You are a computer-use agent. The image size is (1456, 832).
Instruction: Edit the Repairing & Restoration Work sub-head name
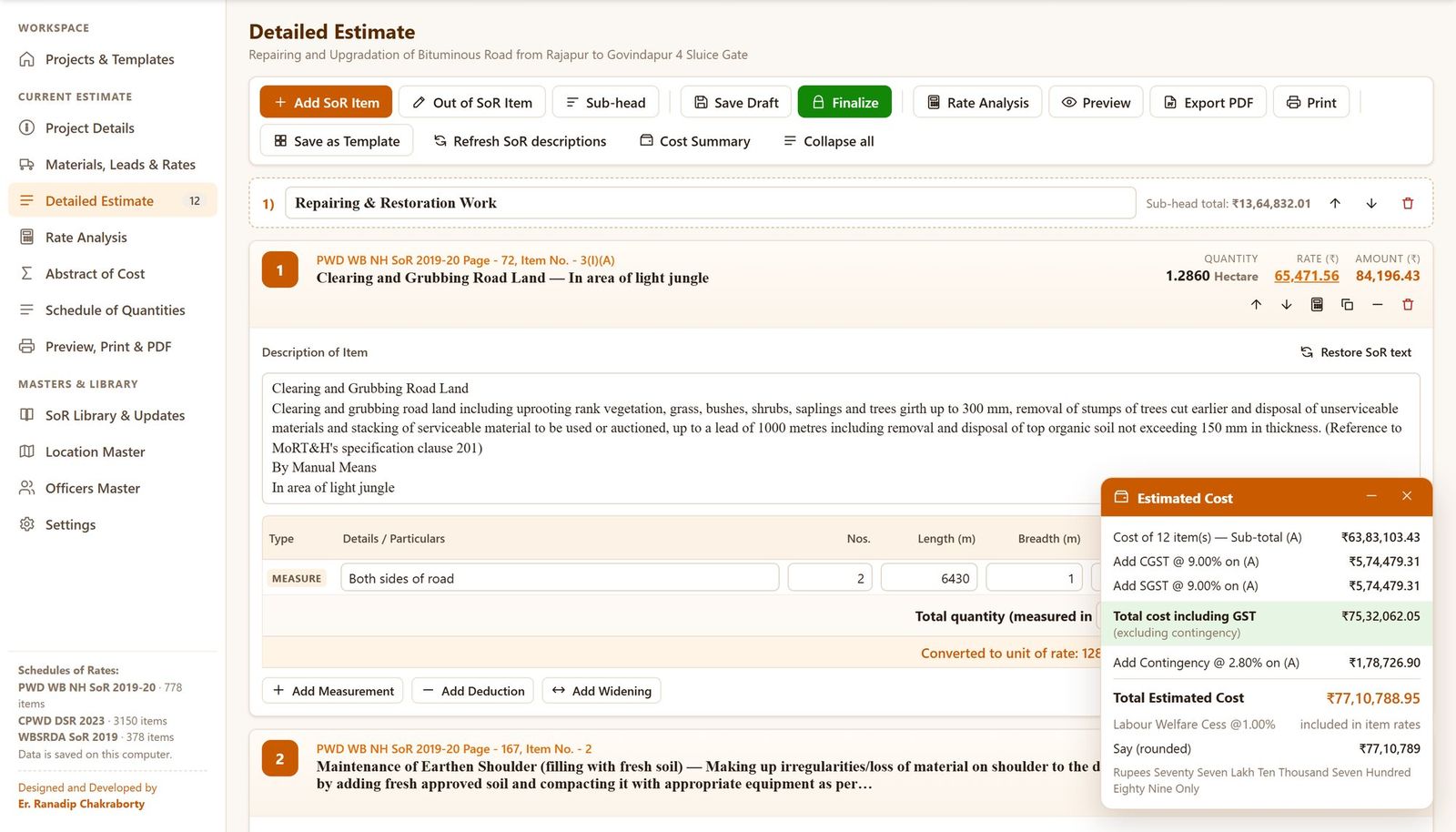(x=710, y=203)
